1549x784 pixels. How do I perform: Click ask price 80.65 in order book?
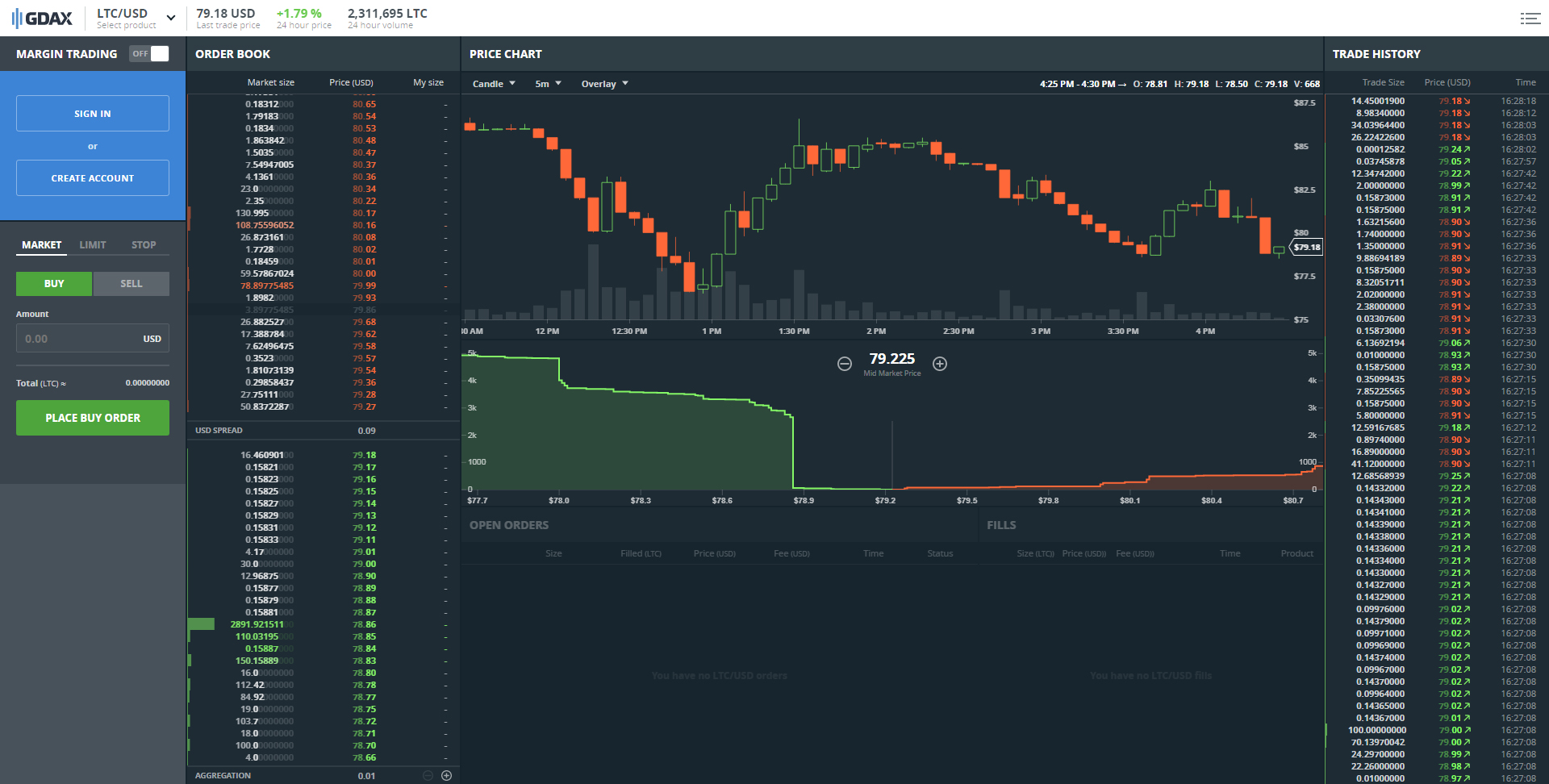coord(364,104)
